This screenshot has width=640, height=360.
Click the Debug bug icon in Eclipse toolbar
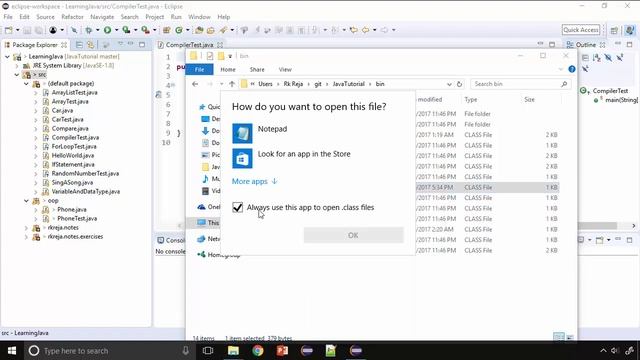coord(89,30)
